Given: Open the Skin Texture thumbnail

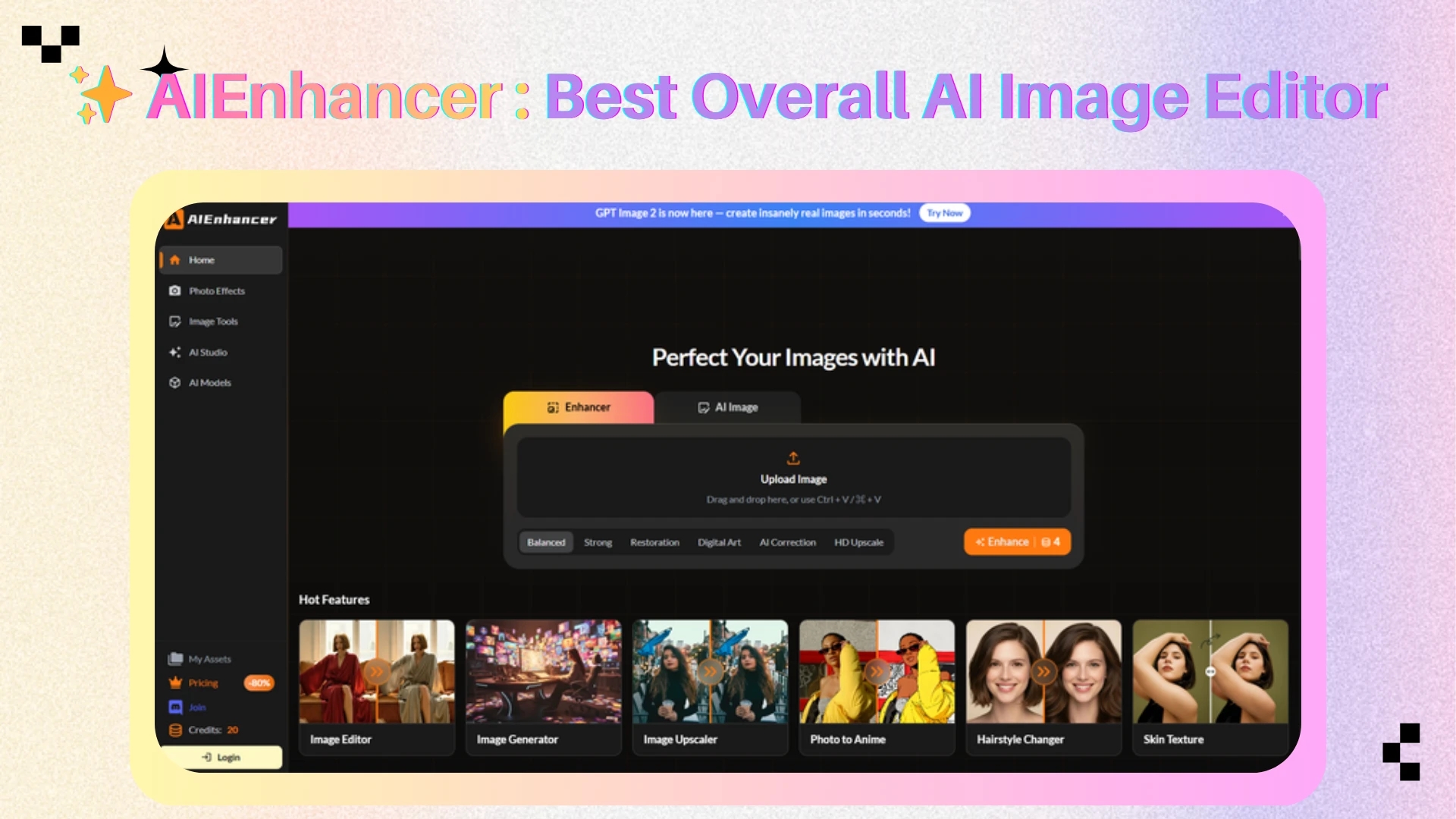Looking at the screenshot, I should click(1210, 672).
